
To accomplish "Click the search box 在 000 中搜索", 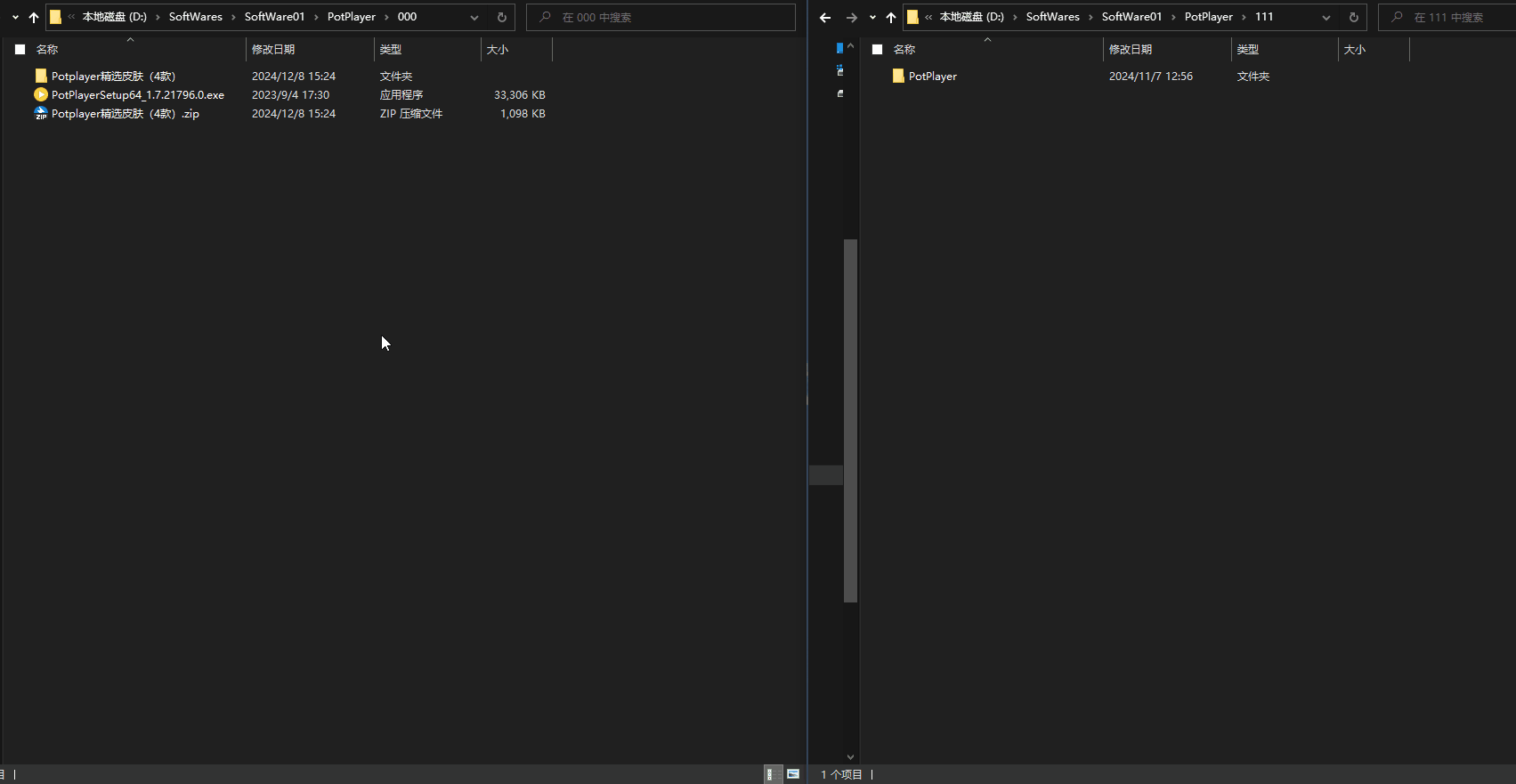I will point(661,17).
